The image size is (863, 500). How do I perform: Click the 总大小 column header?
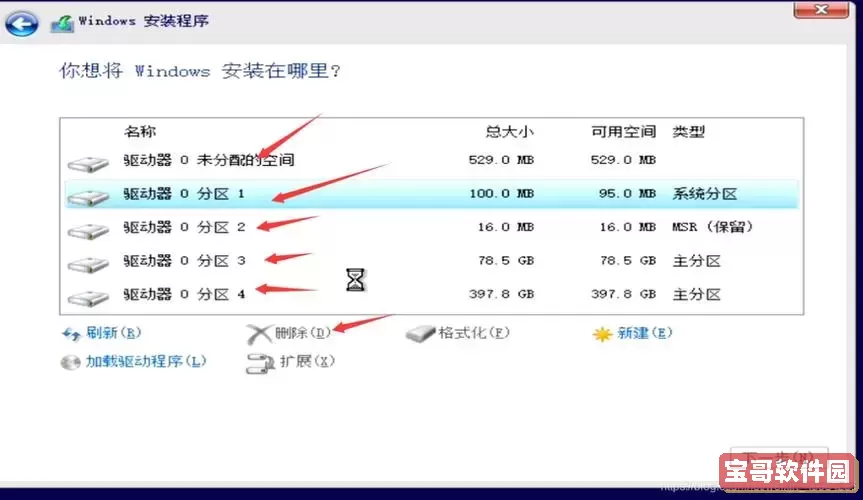click(x=509, y=132)
